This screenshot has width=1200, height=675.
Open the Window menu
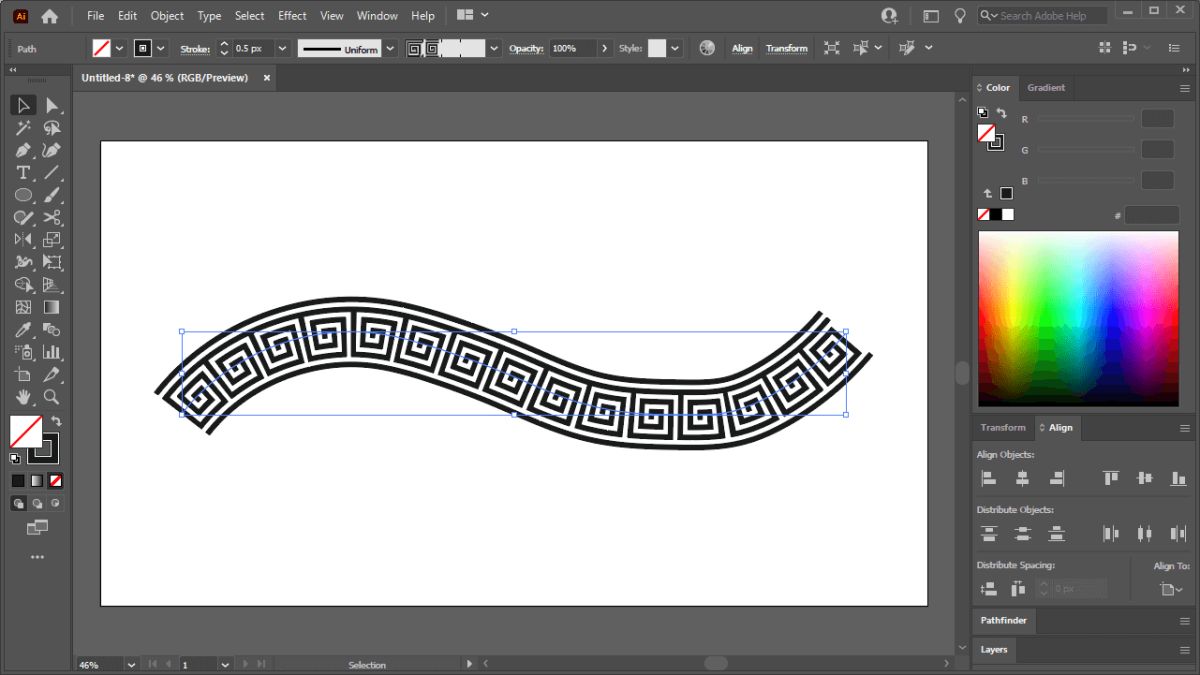(x=377, y=16)
